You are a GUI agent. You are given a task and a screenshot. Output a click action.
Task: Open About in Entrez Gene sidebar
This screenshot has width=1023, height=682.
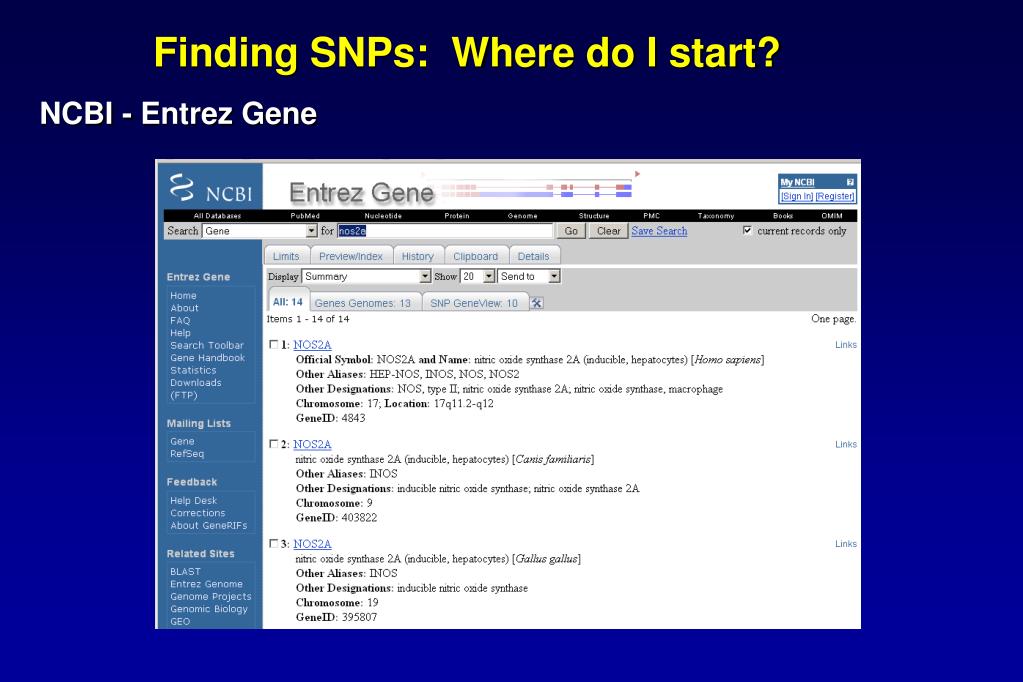point(184,308)
